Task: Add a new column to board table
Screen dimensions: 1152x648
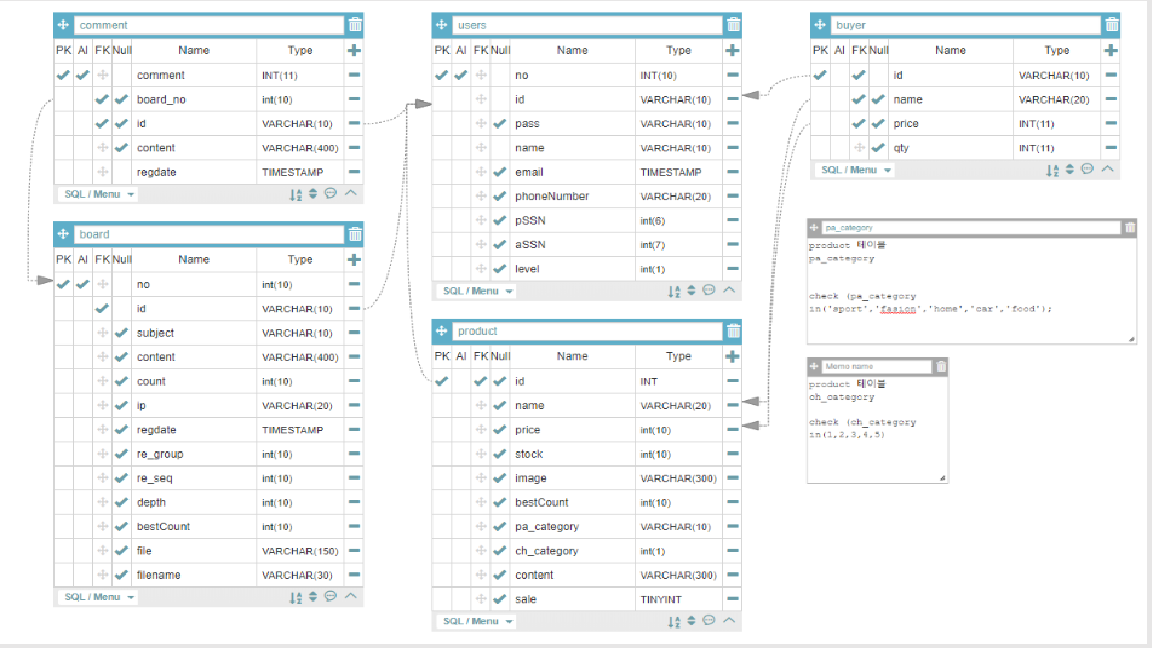Action: coord(354,259)
